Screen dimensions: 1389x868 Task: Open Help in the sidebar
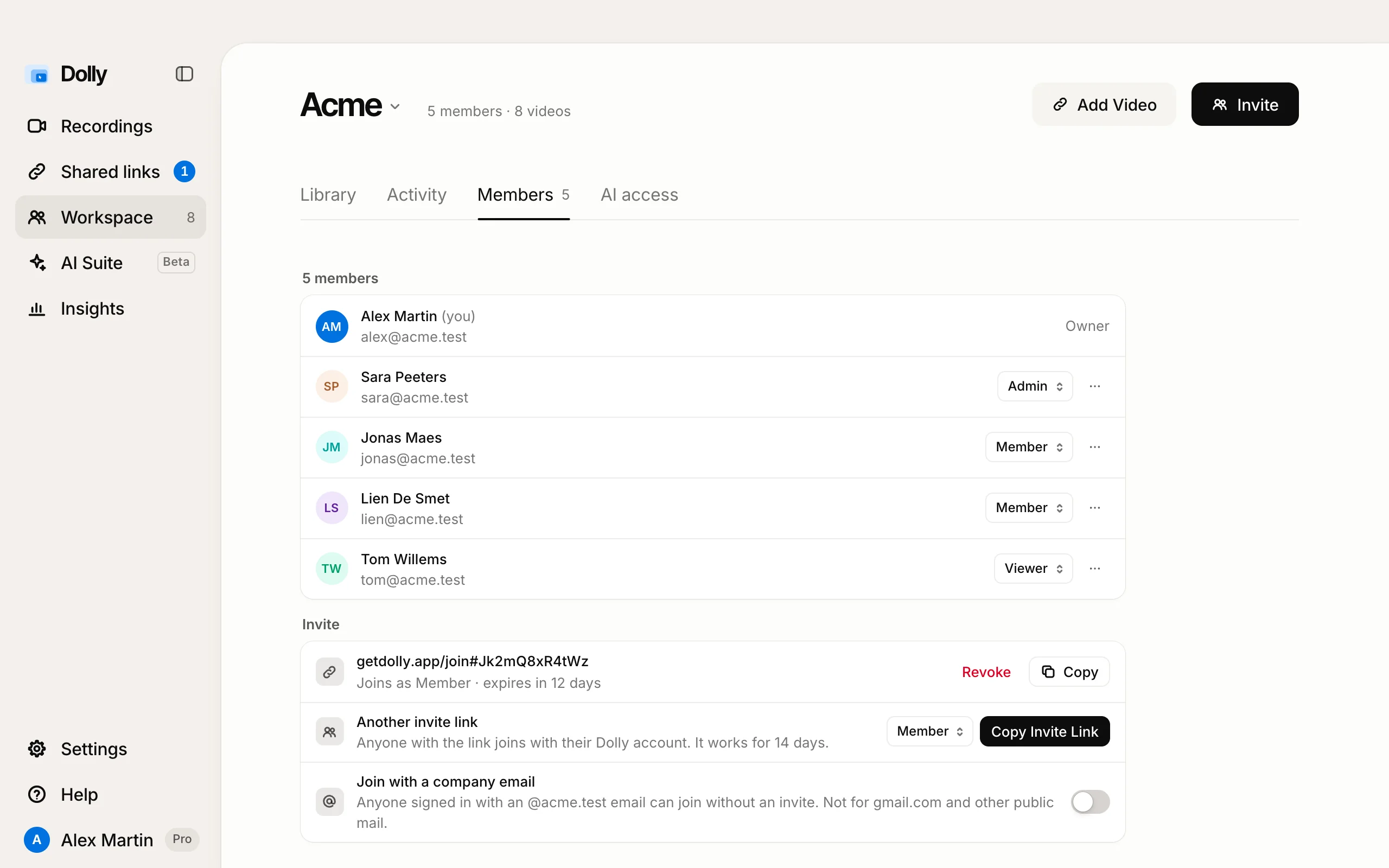pyautogui.click(x=110, y=795)
